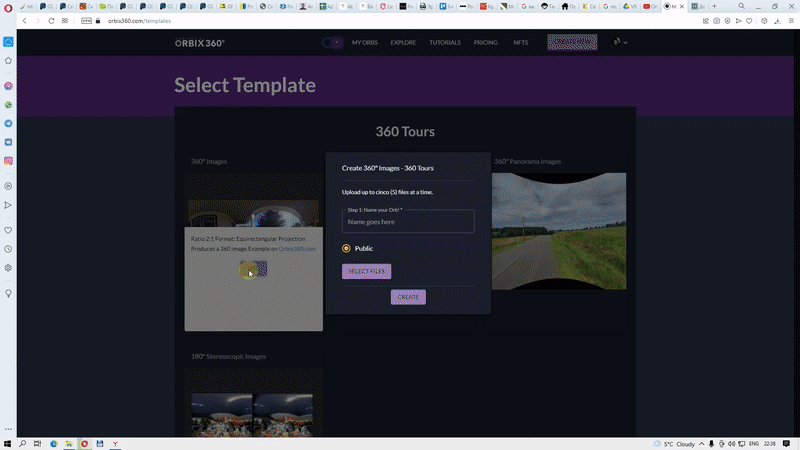Click the toolbar cube extensions icon

pos(764,21)
